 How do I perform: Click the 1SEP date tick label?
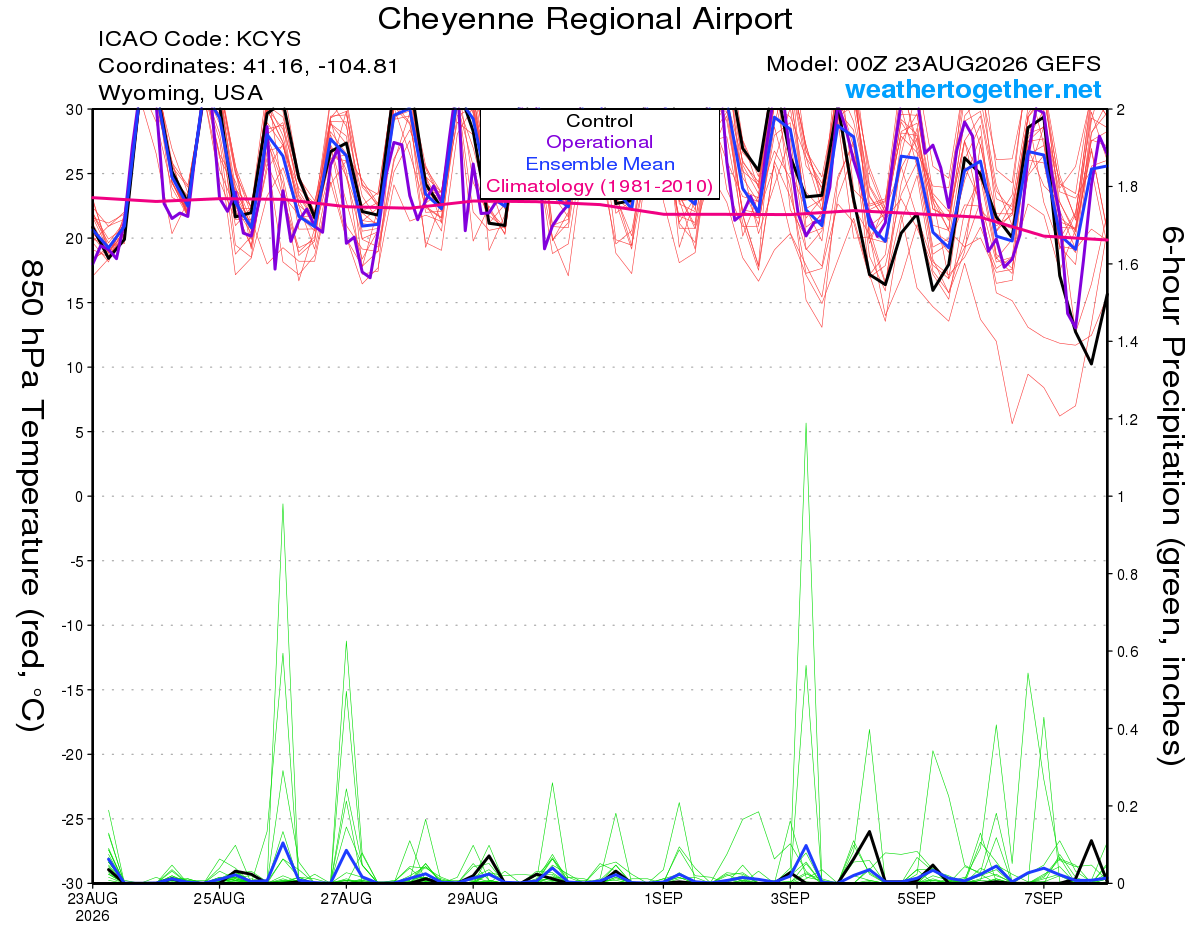coord(662,899)
